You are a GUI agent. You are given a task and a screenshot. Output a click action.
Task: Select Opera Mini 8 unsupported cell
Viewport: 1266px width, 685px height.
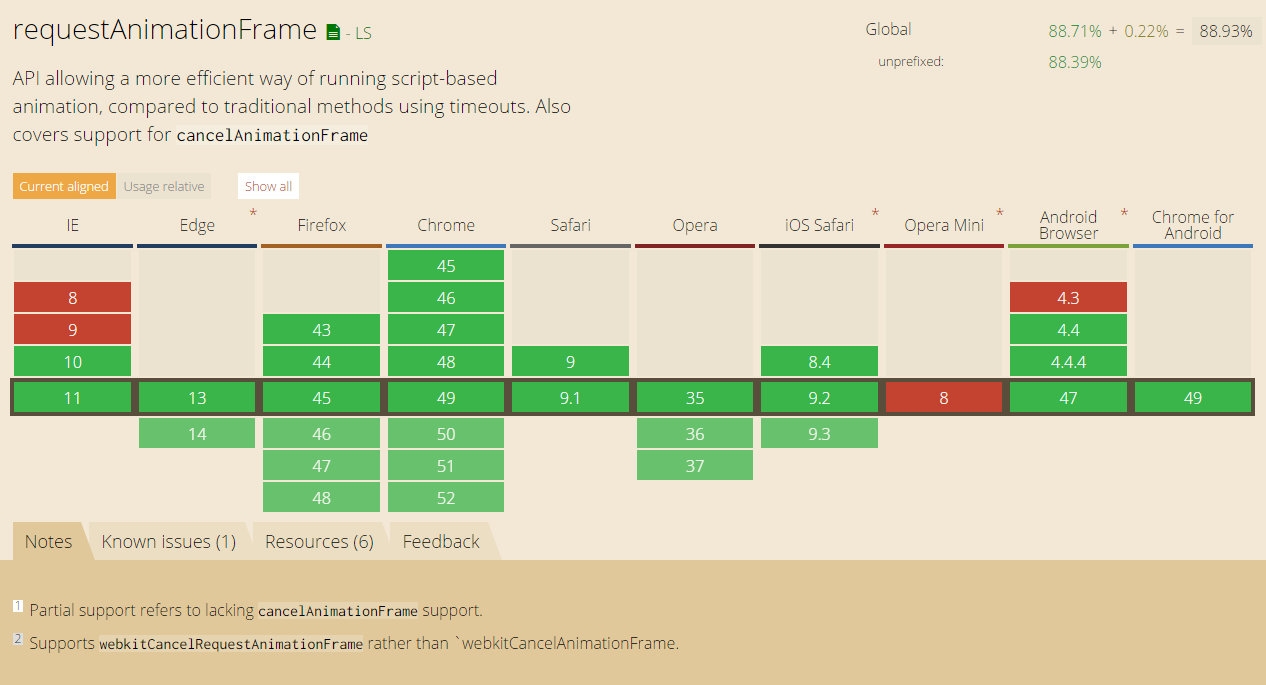944,398
